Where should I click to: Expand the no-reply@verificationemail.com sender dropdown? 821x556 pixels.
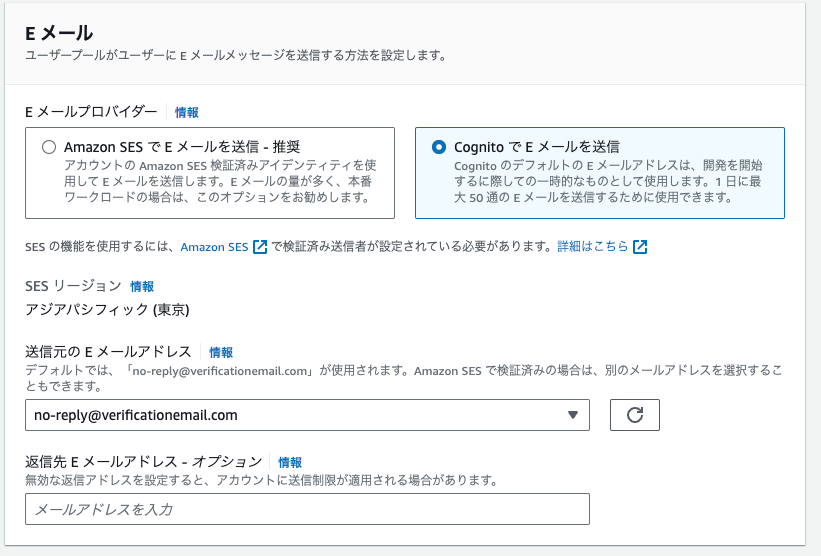click(307, 415)
